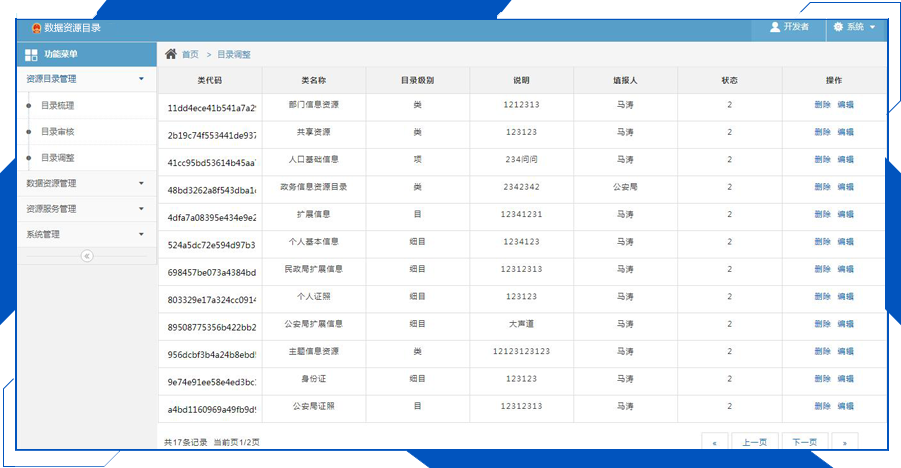Click the 状态 column header
Image resolution: width=901 pixels, height=468 pixels.
point(730,80)
